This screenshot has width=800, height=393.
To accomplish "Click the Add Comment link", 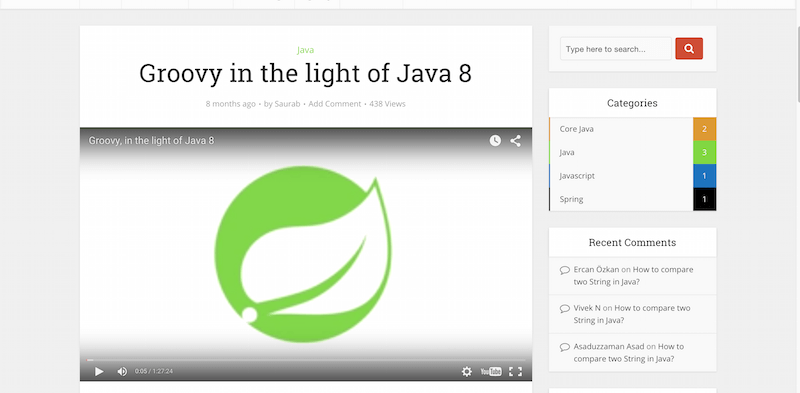I will click(x=335, y=104).
